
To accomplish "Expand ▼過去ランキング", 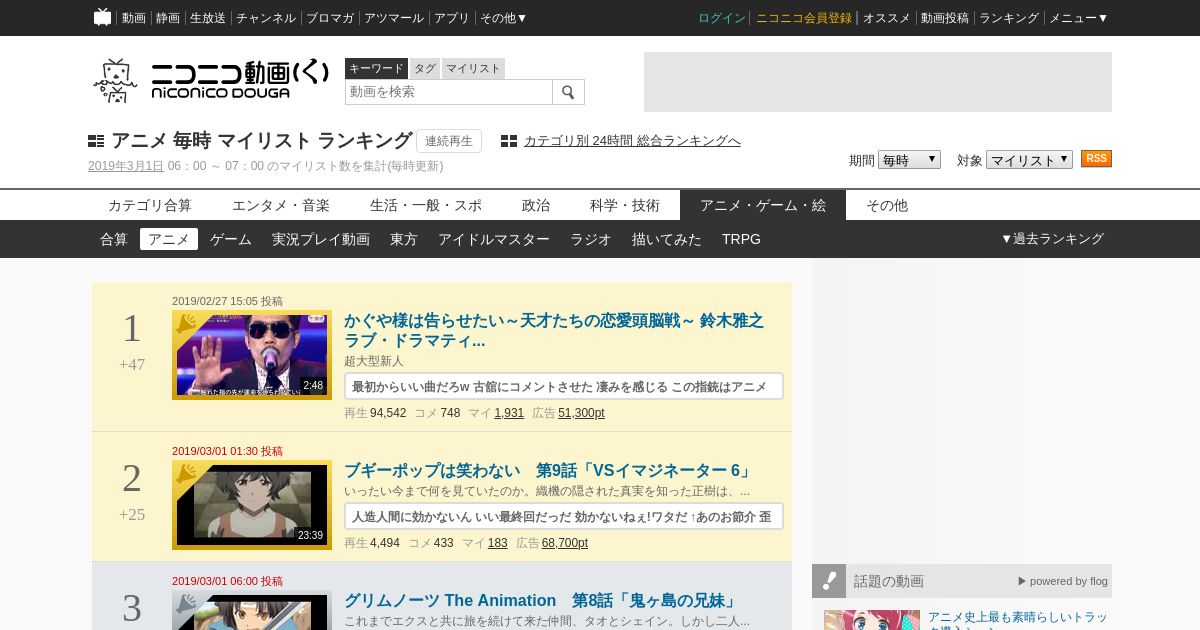I will pyautogui.click(x=1052, y=239).
